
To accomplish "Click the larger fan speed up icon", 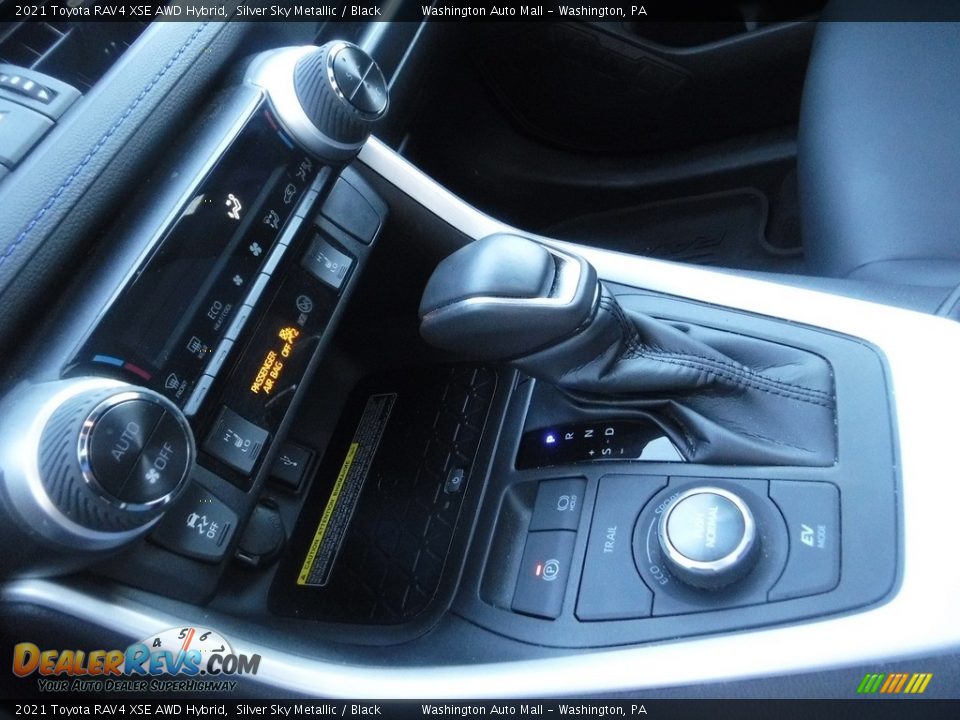I will click(255, 248).
